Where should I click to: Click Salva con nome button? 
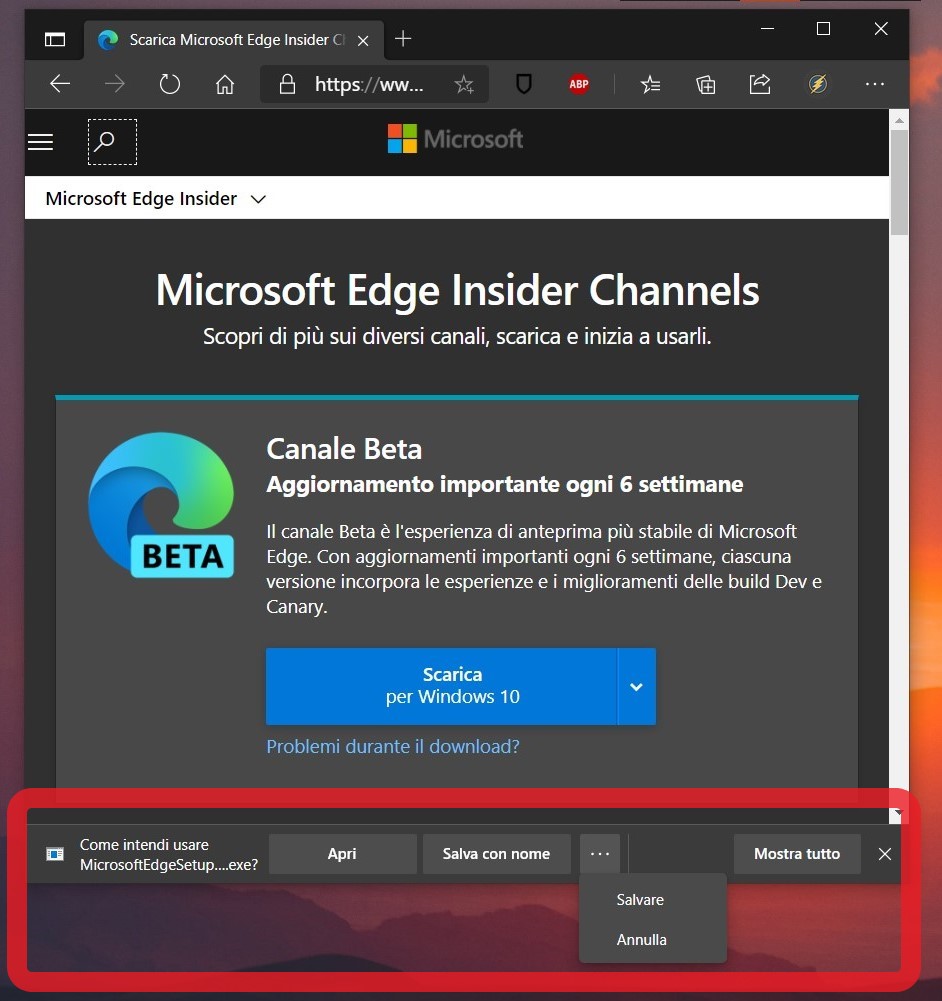tap(497, 854)
